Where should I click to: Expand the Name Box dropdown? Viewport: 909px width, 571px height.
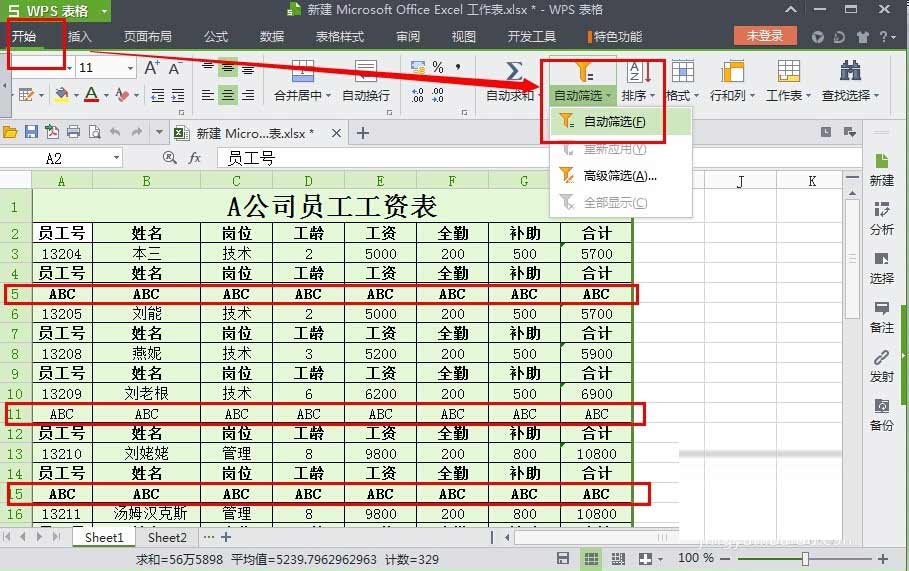click(x=116, y=158)
